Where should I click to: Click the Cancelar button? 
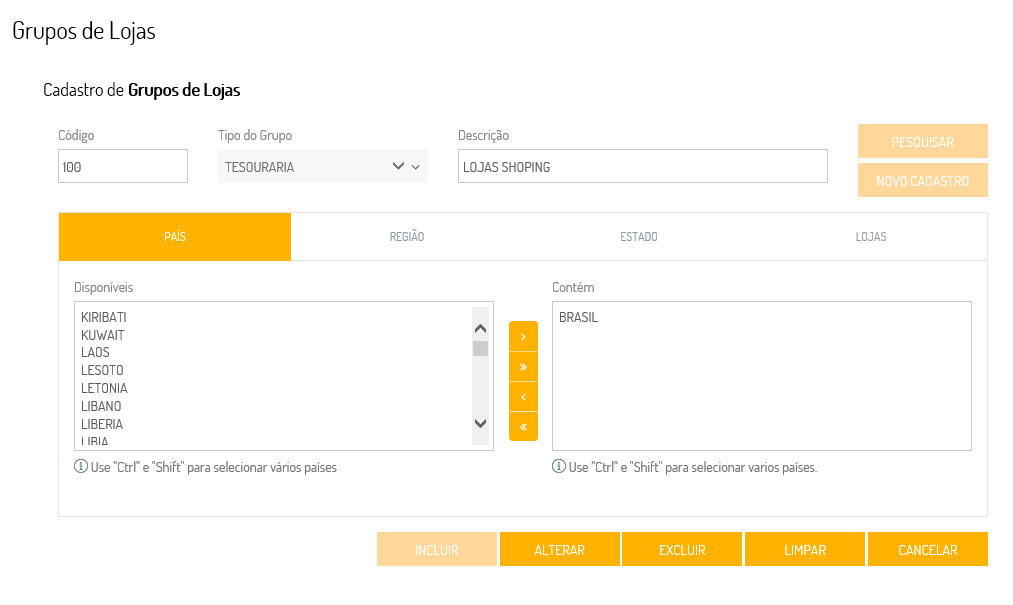[x=928, y=550]
